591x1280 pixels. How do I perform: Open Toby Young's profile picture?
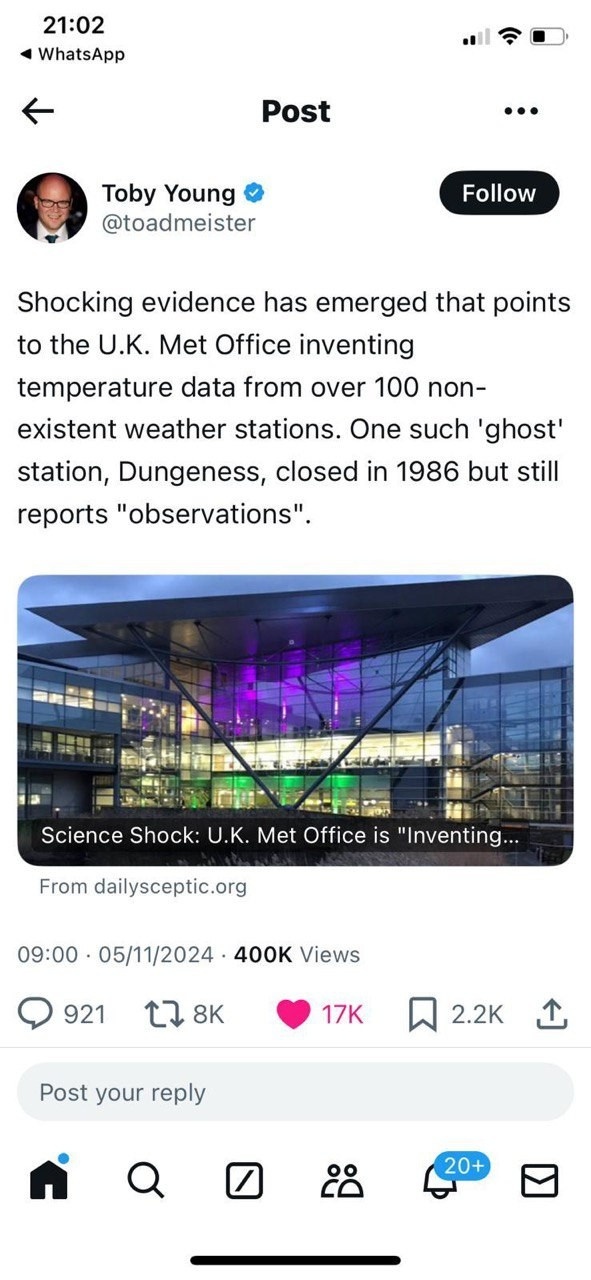click(52, 207)
